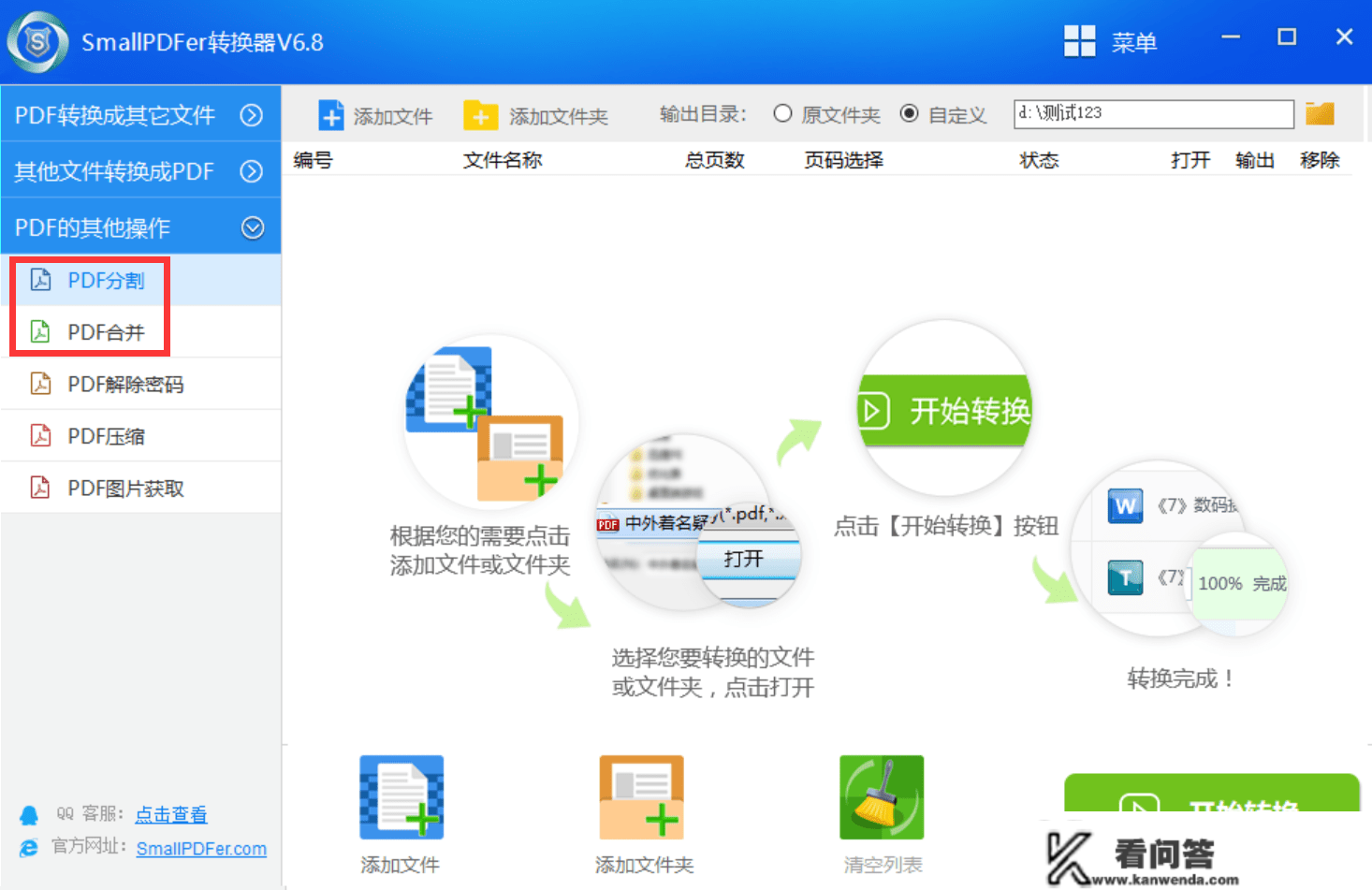The width and height of the screenshot is (1372, 890).
Task: Click the T text icon in guide
Action: (1125, 577)
